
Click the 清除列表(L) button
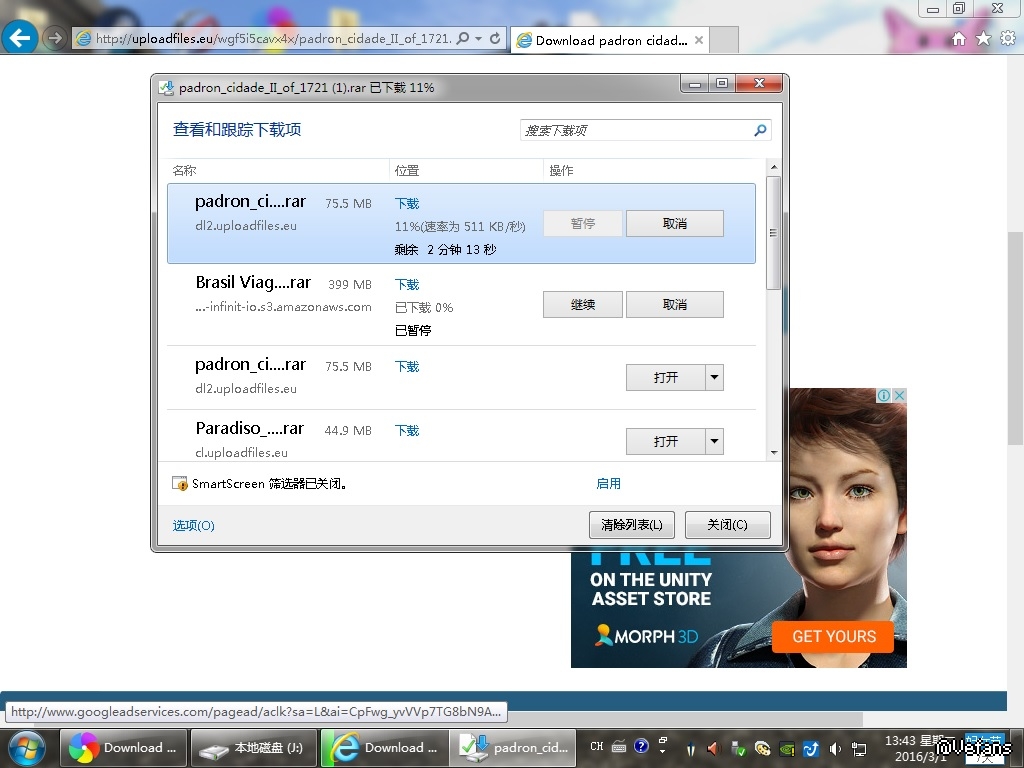tap(632, 525)
